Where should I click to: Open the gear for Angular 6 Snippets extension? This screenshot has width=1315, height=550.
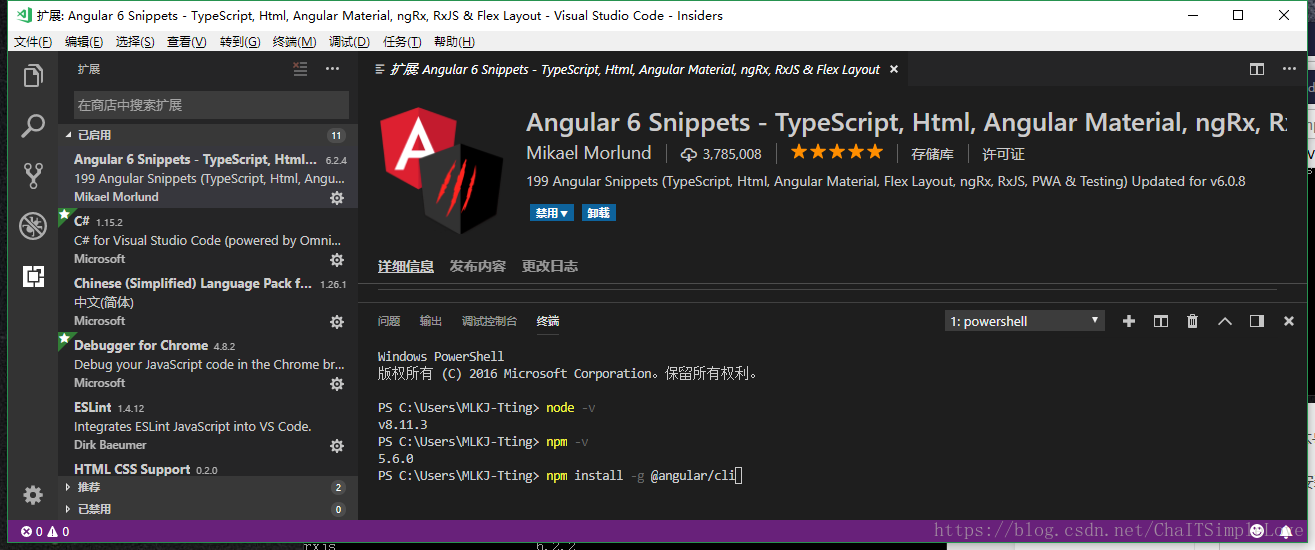point(337,198)
